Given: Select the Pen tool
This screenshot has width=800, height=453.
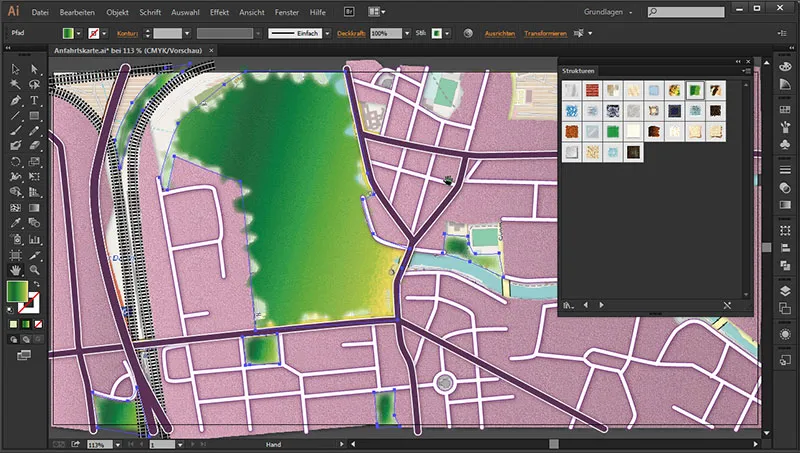Looking at the screenshot, I should (x=15, y=100).
